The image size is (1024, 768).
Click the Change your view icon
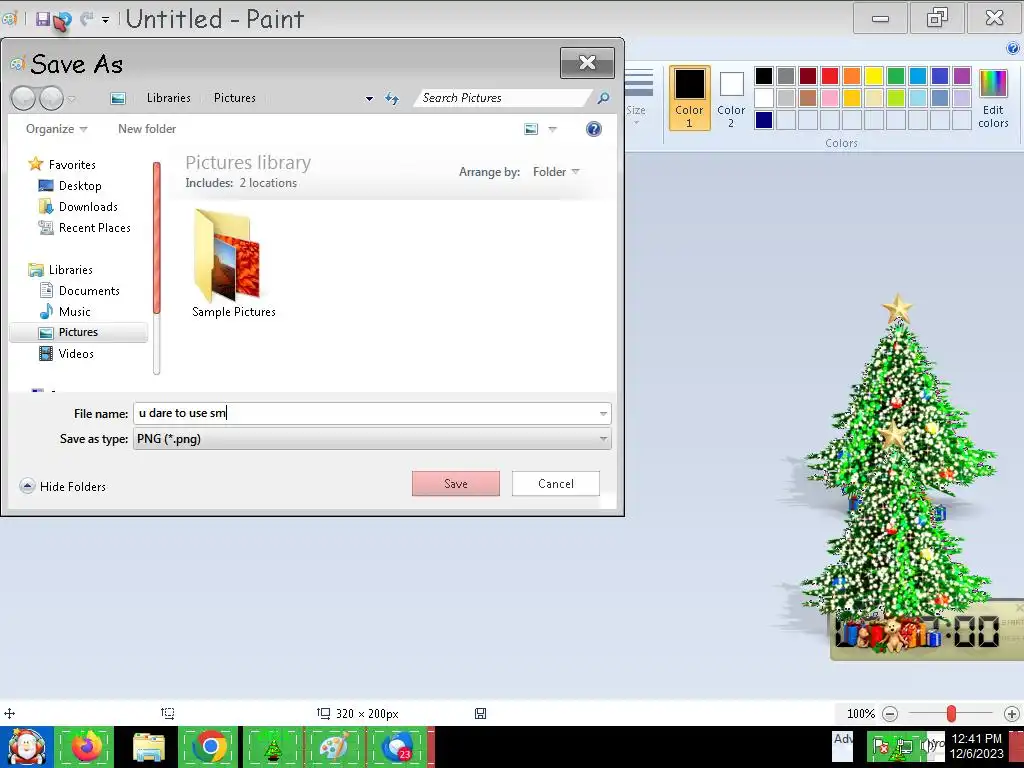[x=531, y=129]
